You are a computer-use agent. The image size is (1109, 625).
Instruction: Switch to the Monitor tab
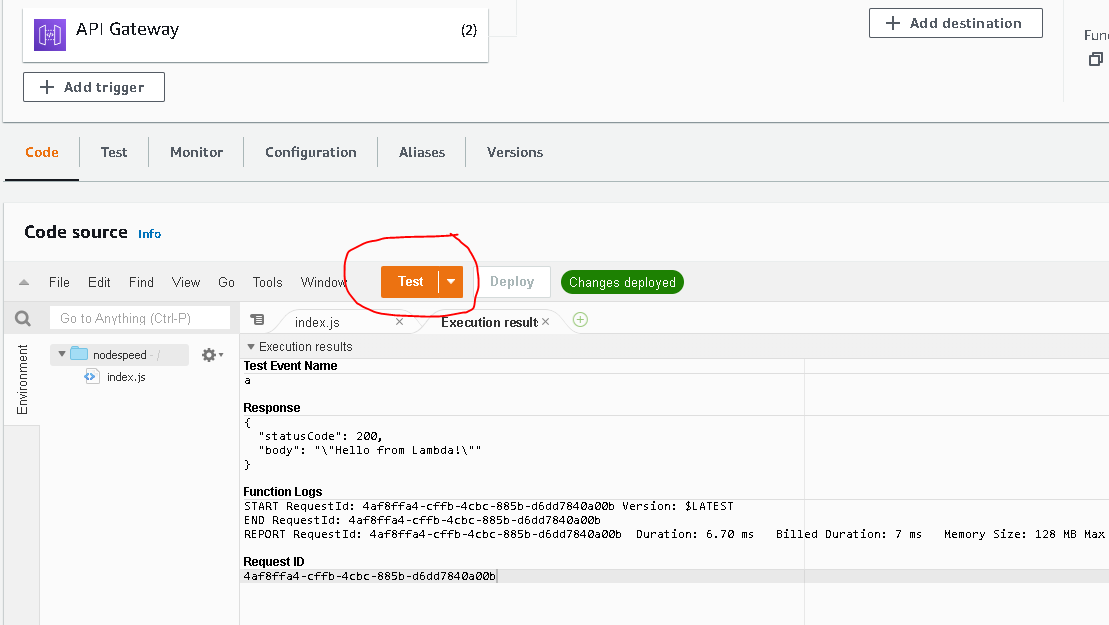click(196, 152)
